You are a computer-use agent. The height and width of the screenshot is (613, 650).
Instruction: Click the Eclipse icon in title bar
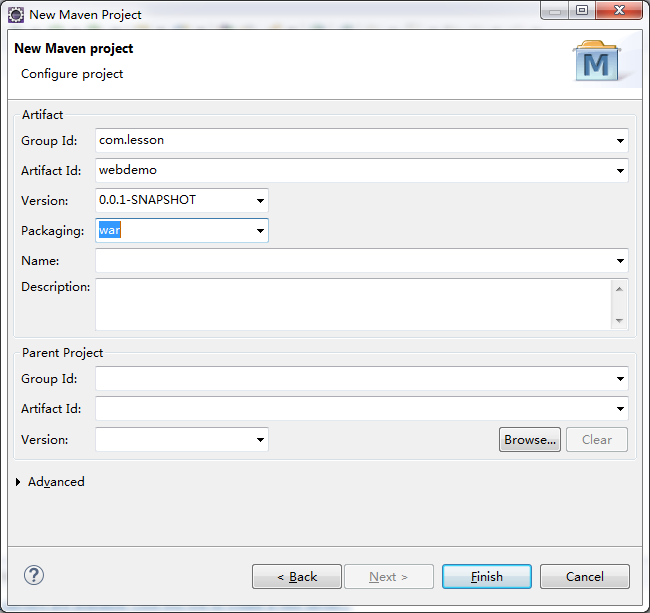click(16, 15)
